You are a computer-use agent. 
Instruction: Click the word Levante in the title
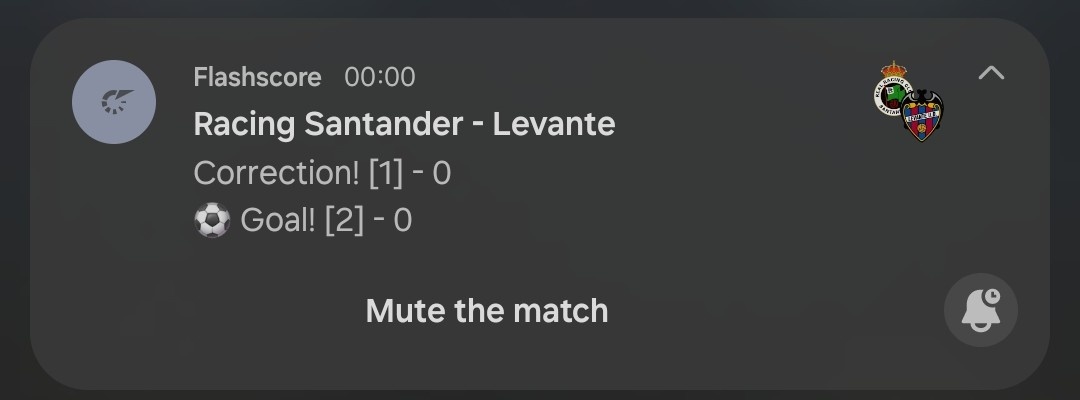[554, 124]
